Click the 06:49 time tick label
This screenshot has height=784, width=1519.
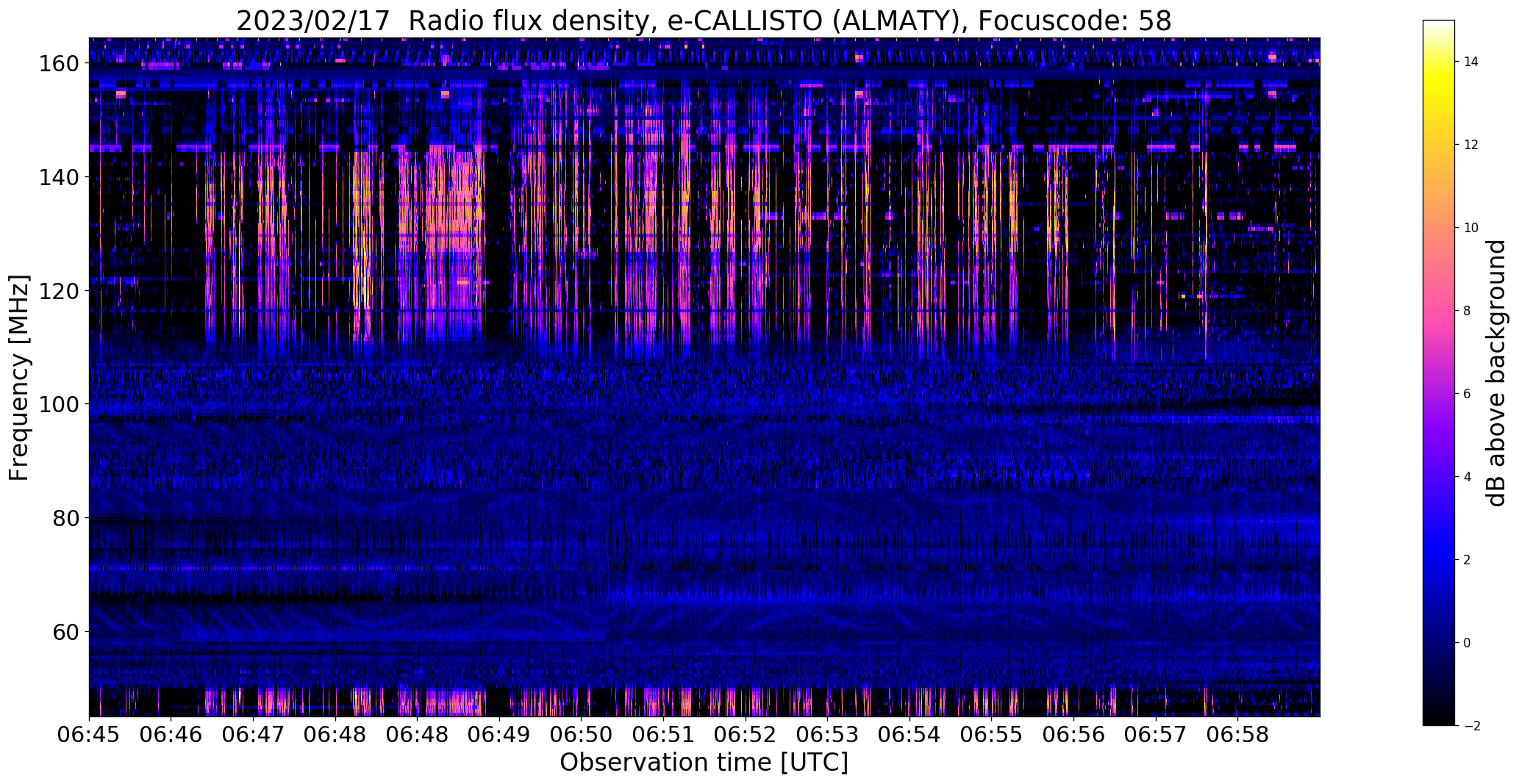pyautogui.click(x=499, y=735)
